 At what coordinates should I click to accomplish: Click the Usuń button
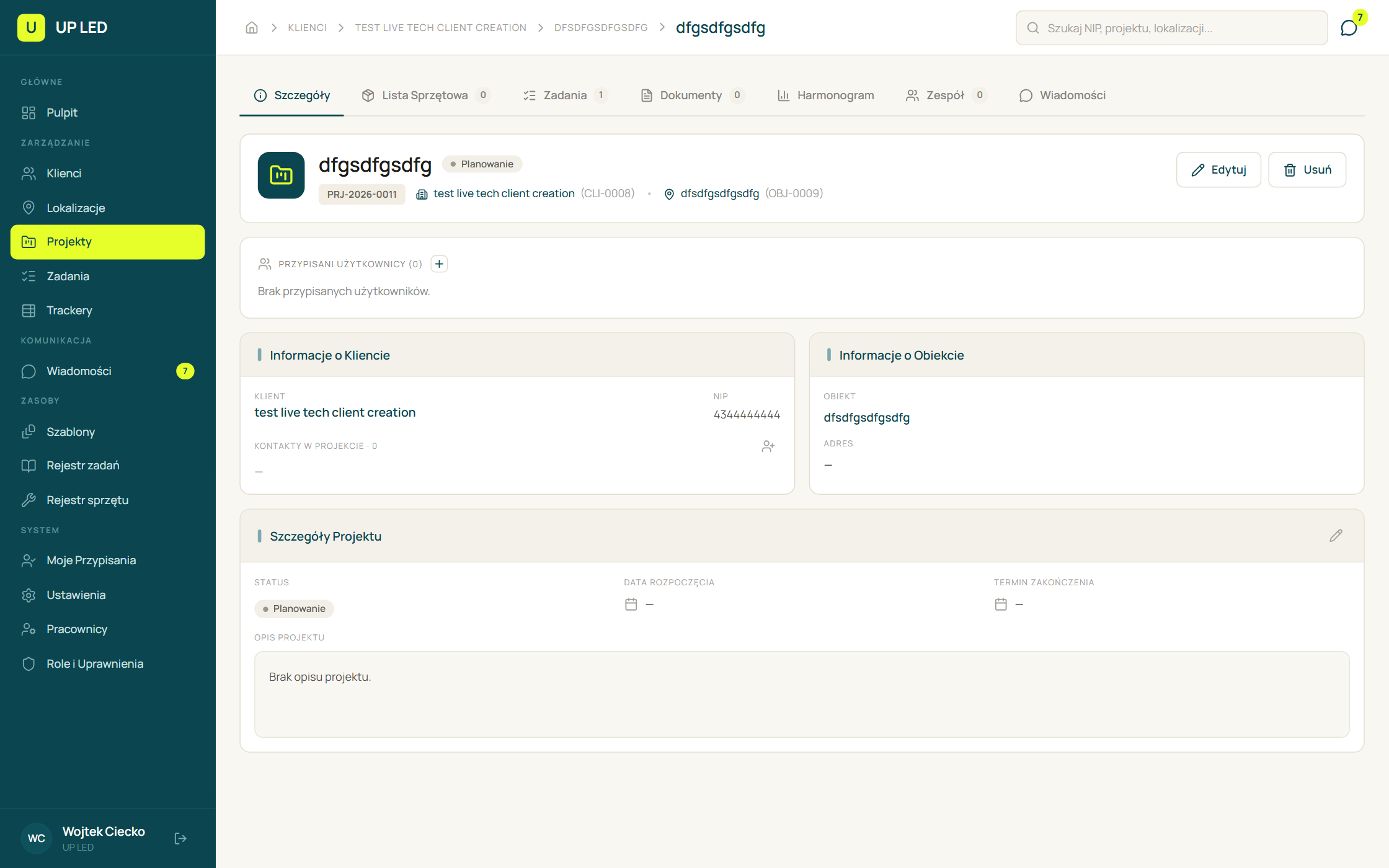coord(1307,170)
